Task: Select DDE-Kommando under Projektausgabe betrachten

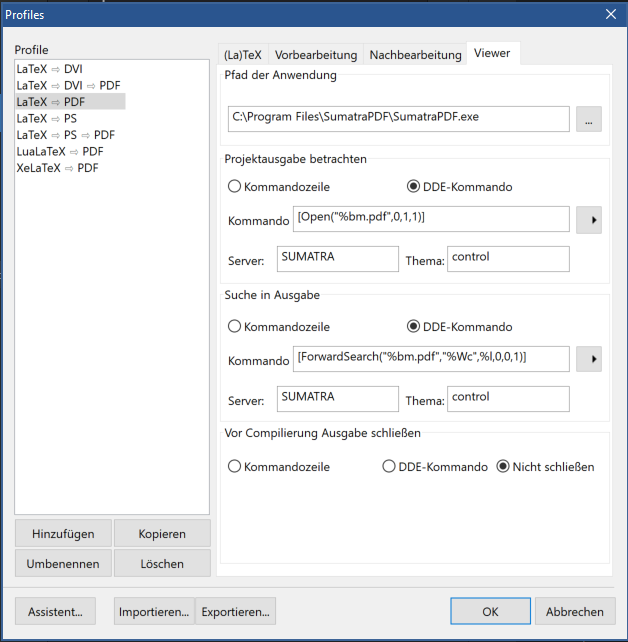Action: (x=414, y=186)
